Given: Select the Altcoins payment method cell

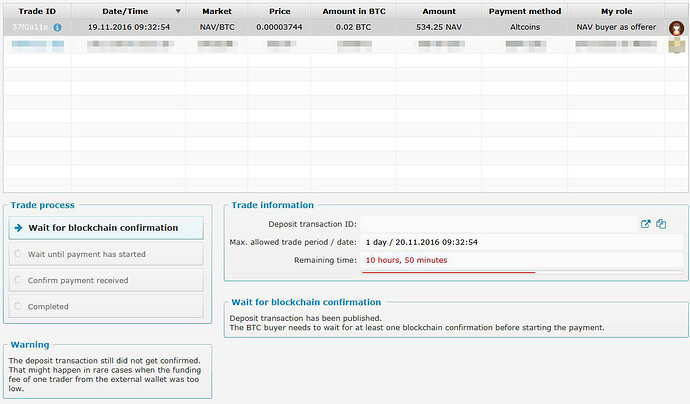Looking at the screenshot, I should 525,27.
